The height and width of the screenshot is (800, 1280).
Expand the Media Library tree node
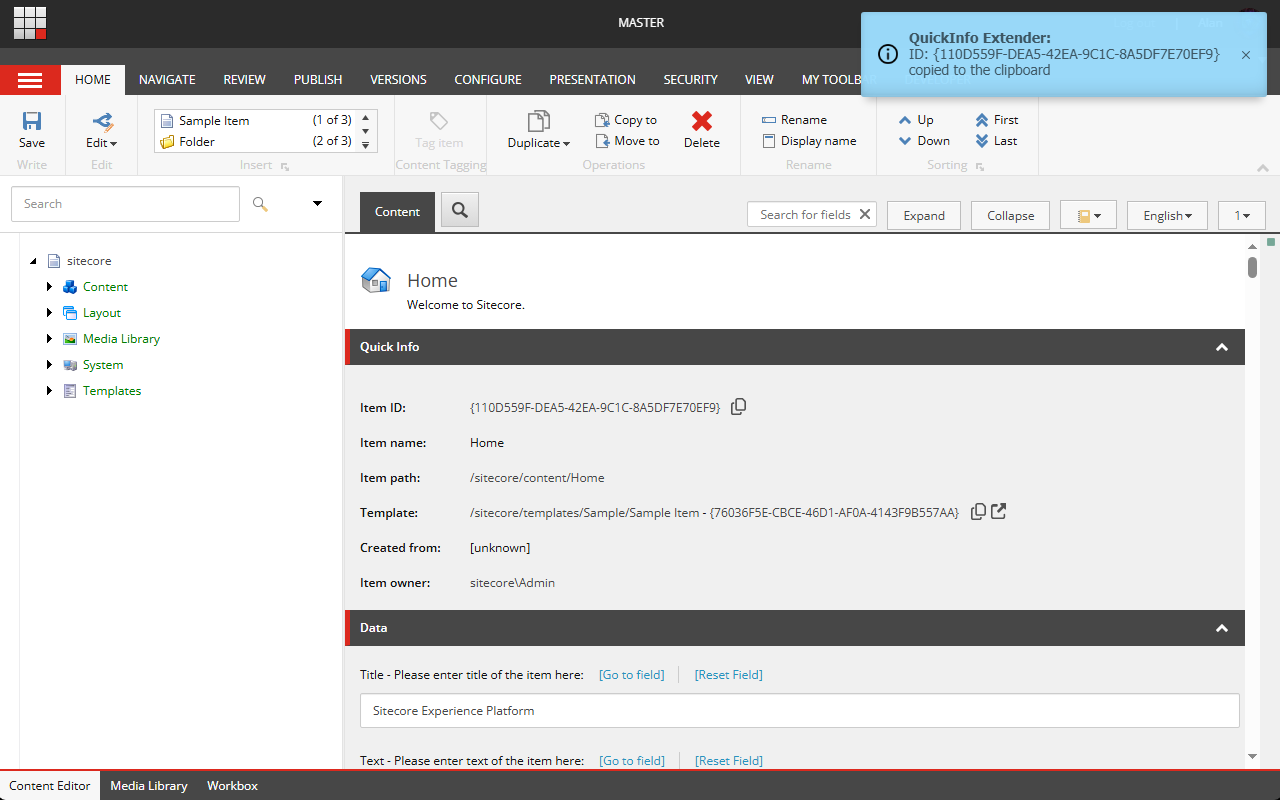pyautogui.click(x=49, y=339)
